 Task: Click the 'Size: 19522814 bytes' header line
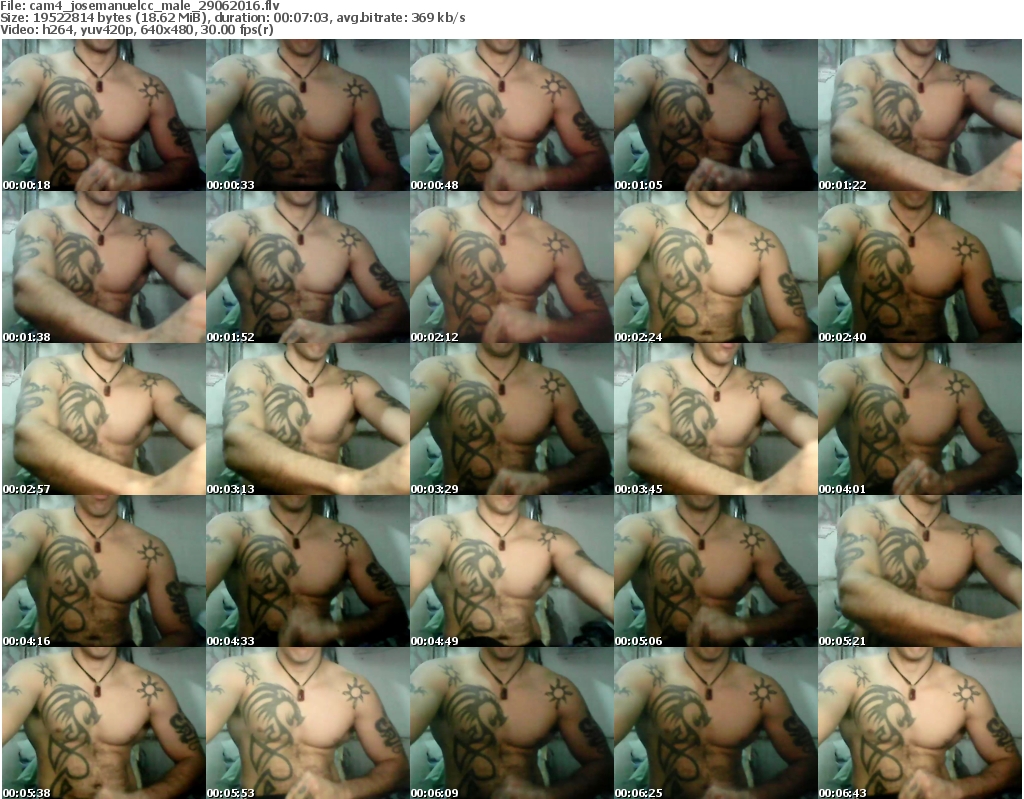click(x=232, y=18)
